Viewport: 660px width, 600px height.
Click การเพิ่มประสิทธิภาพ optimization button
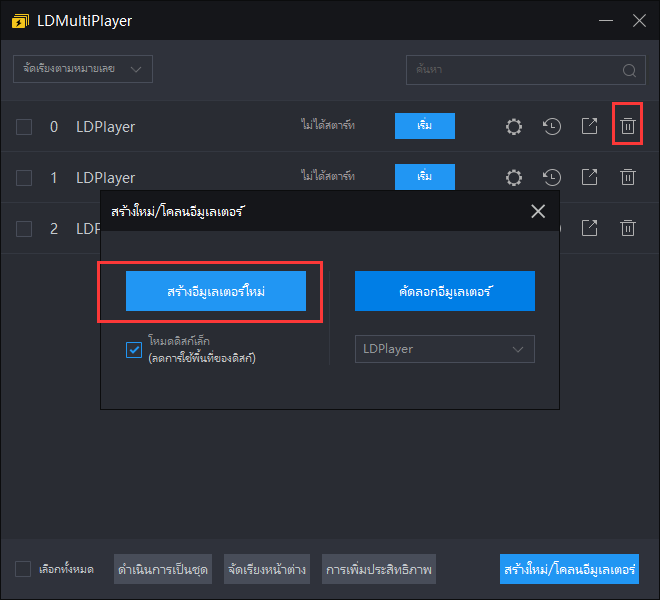tap(379, 569)
